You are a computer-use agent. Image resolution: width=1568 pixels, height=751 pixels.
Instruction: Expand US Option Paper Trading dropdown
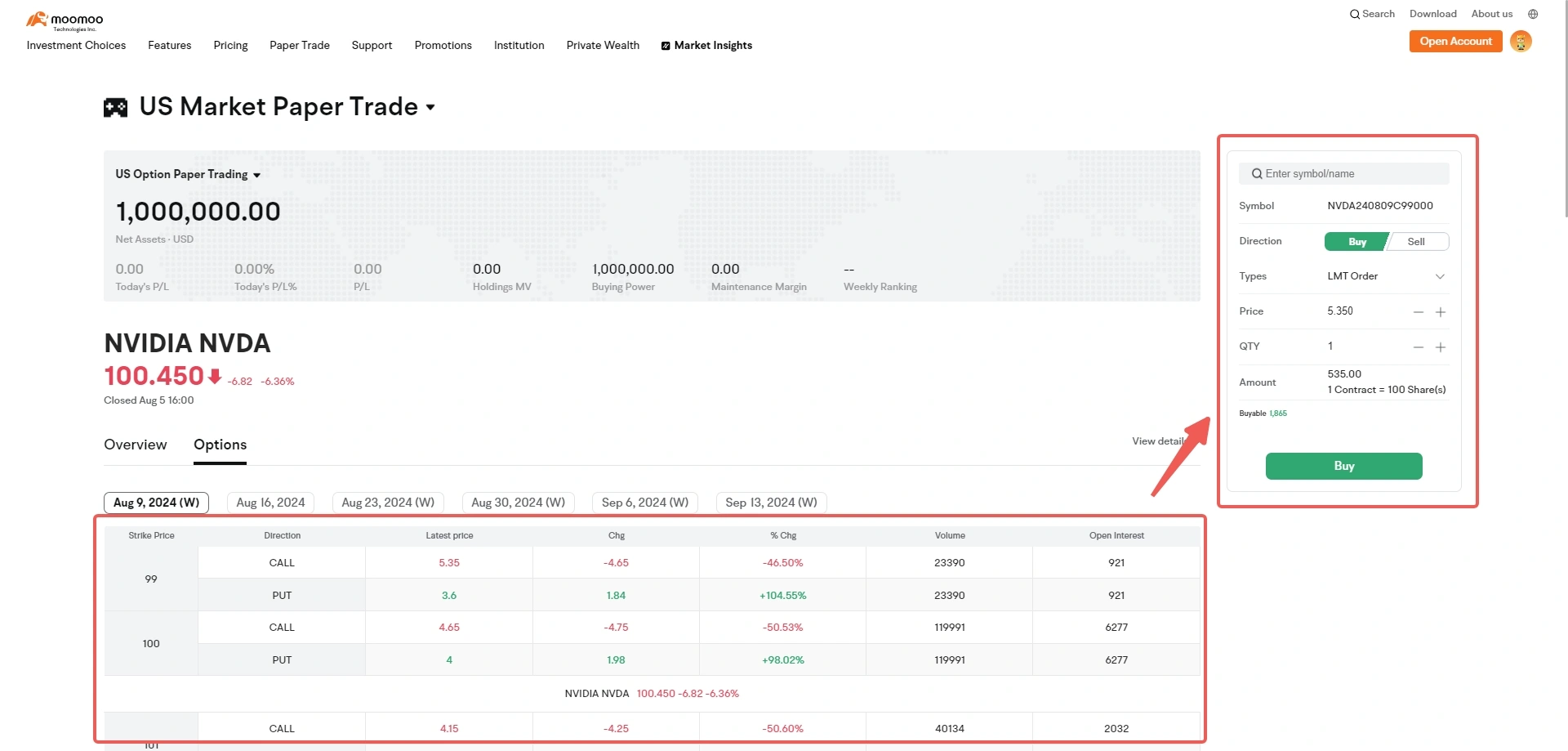tap(256, 175)
